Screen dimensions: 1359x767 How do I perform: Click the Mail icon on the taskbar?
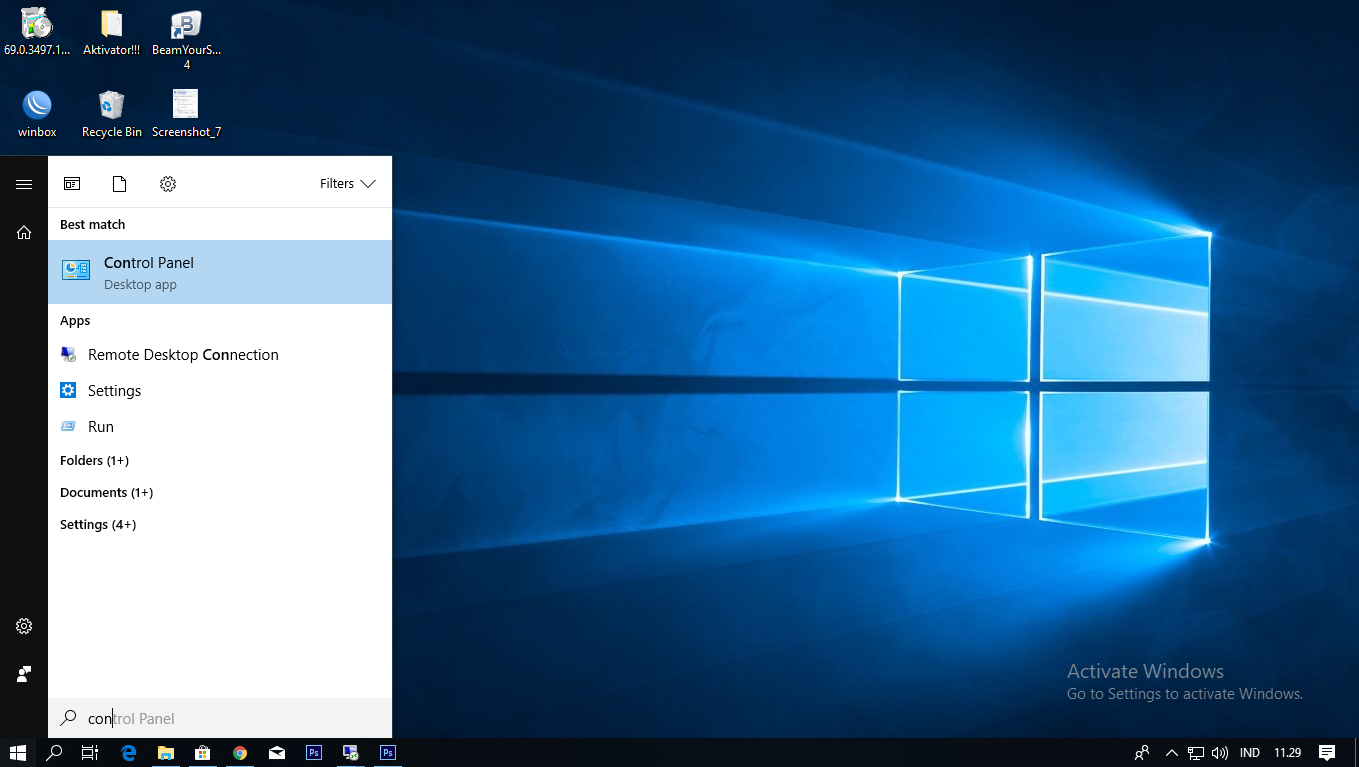pyautogui.click(x=276, y=752)
